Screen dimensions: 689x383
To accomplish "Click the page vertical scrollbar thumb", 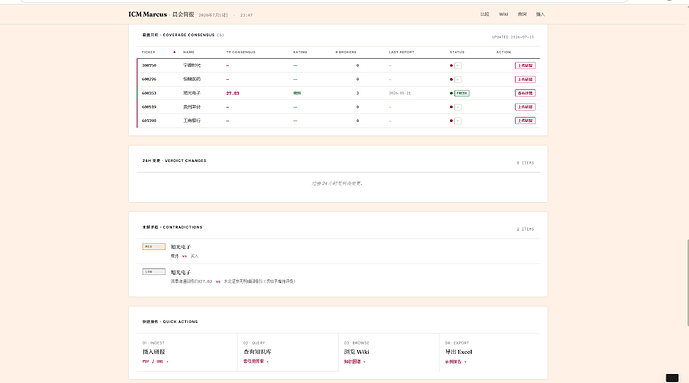I will [x=687, y=283].
